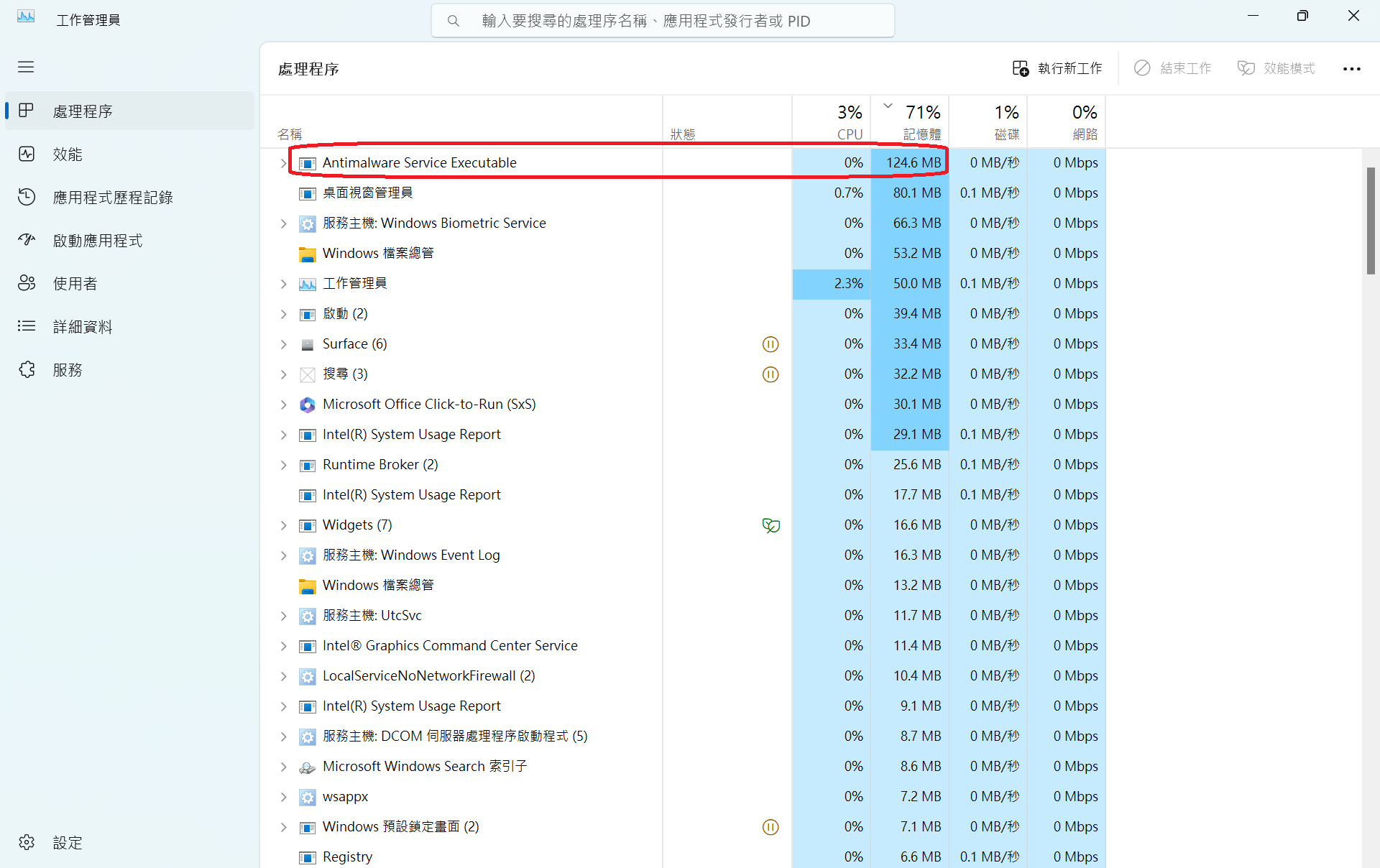This screenshot has height=868, width=1380.
Task: Sort by the 記憶體 memory column header
Action: (911, 122)
